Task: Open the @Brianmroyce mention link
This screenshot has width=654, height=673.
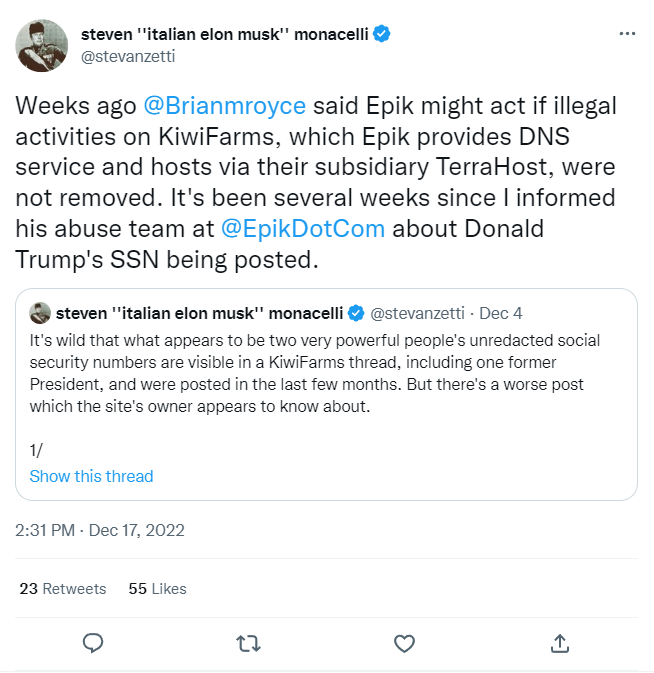Action: [x=224, y=106]
